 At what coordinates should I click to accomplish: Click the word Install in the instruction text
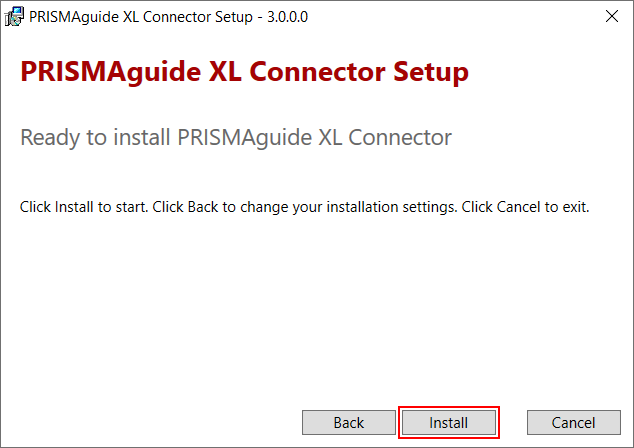(69, 208)
